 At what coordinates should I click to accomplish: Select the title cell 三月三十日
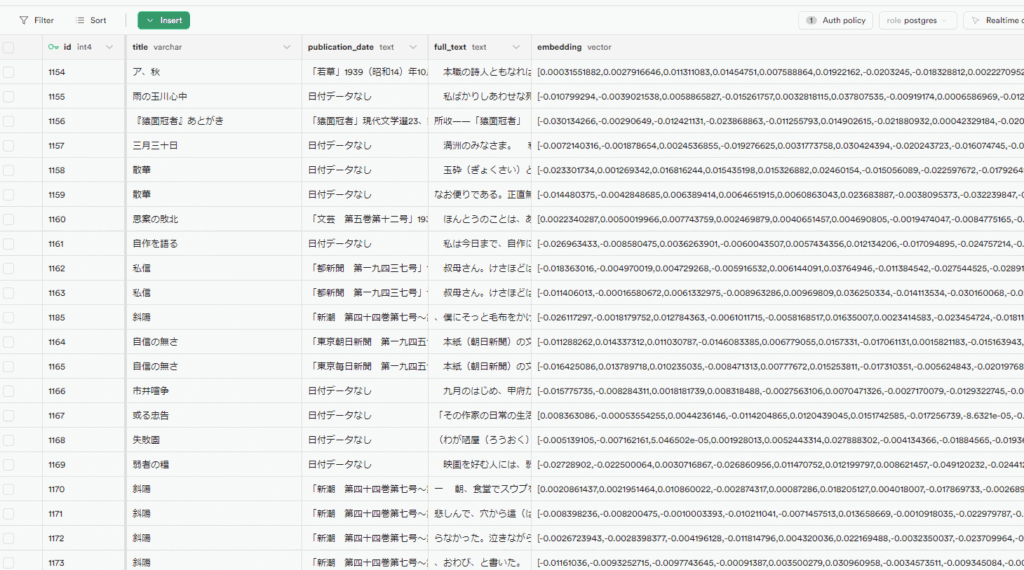click(155, 145)
